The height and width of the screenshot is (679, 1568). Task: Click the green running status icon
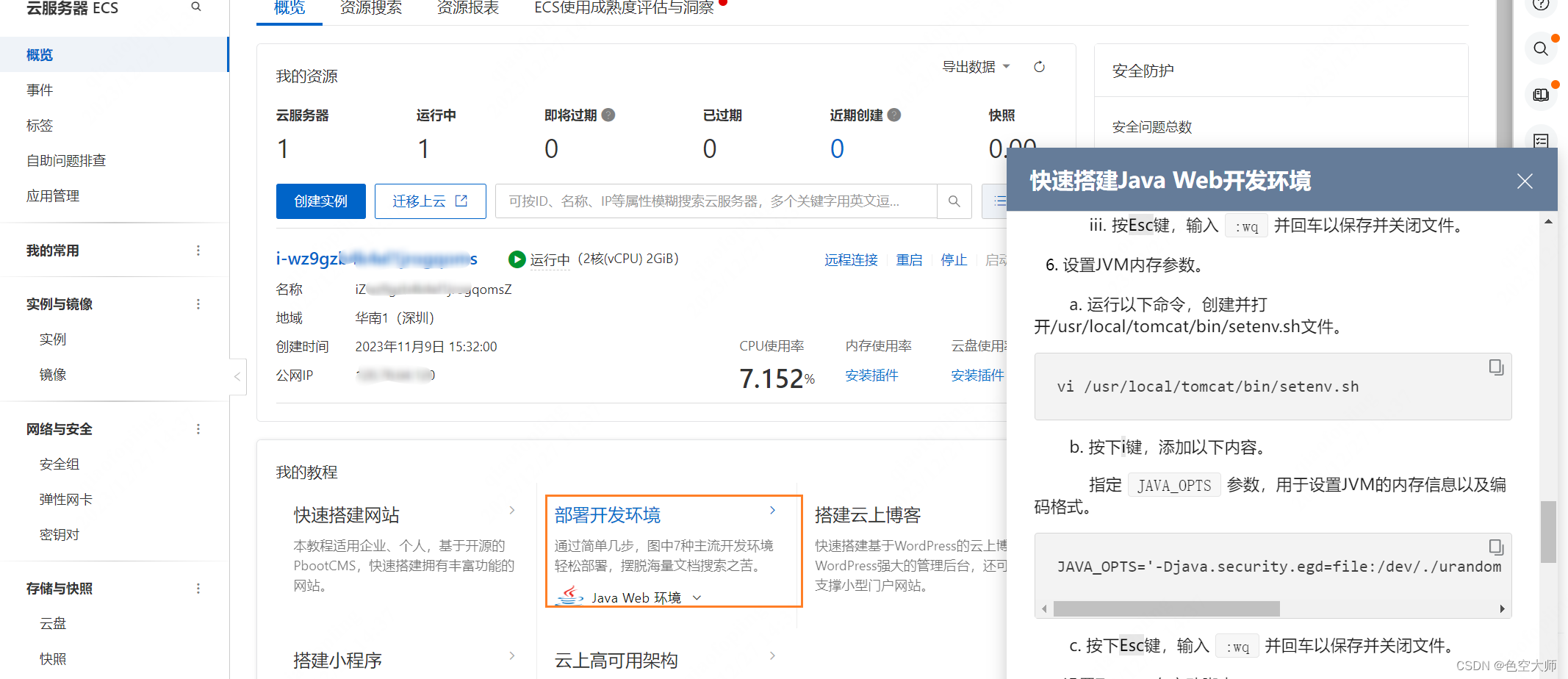point(517,259)
